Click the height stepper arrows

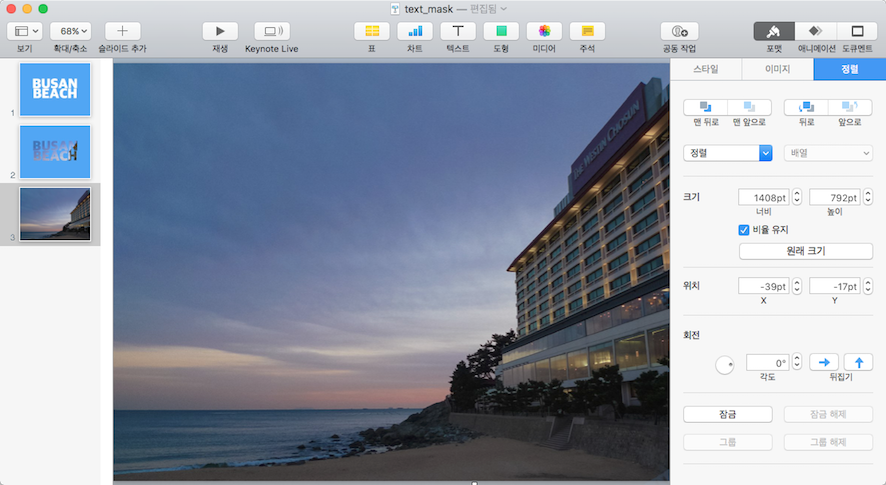868,197
